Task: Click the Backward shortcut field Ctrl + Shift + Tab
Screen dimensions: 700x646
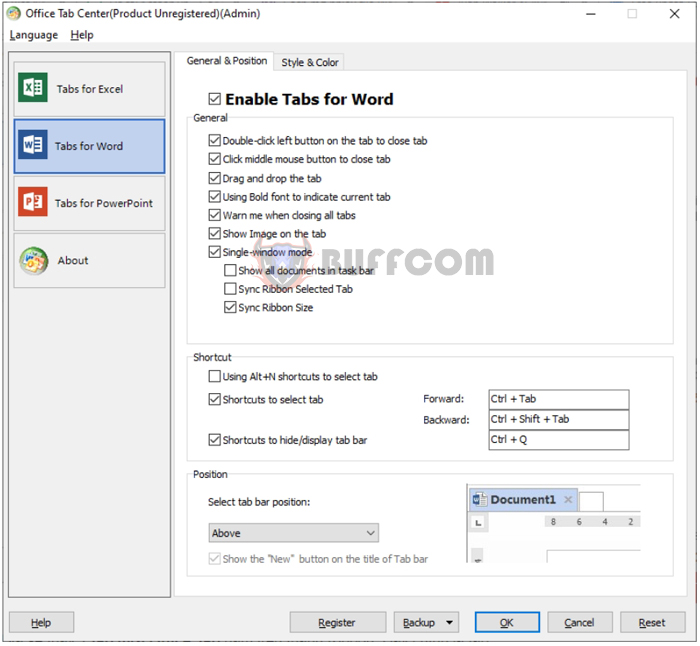Action: pos(558,419)
